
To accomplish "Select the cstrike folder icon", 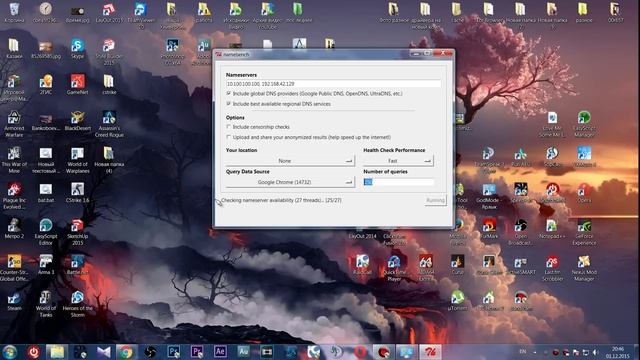I will point(109,84).
